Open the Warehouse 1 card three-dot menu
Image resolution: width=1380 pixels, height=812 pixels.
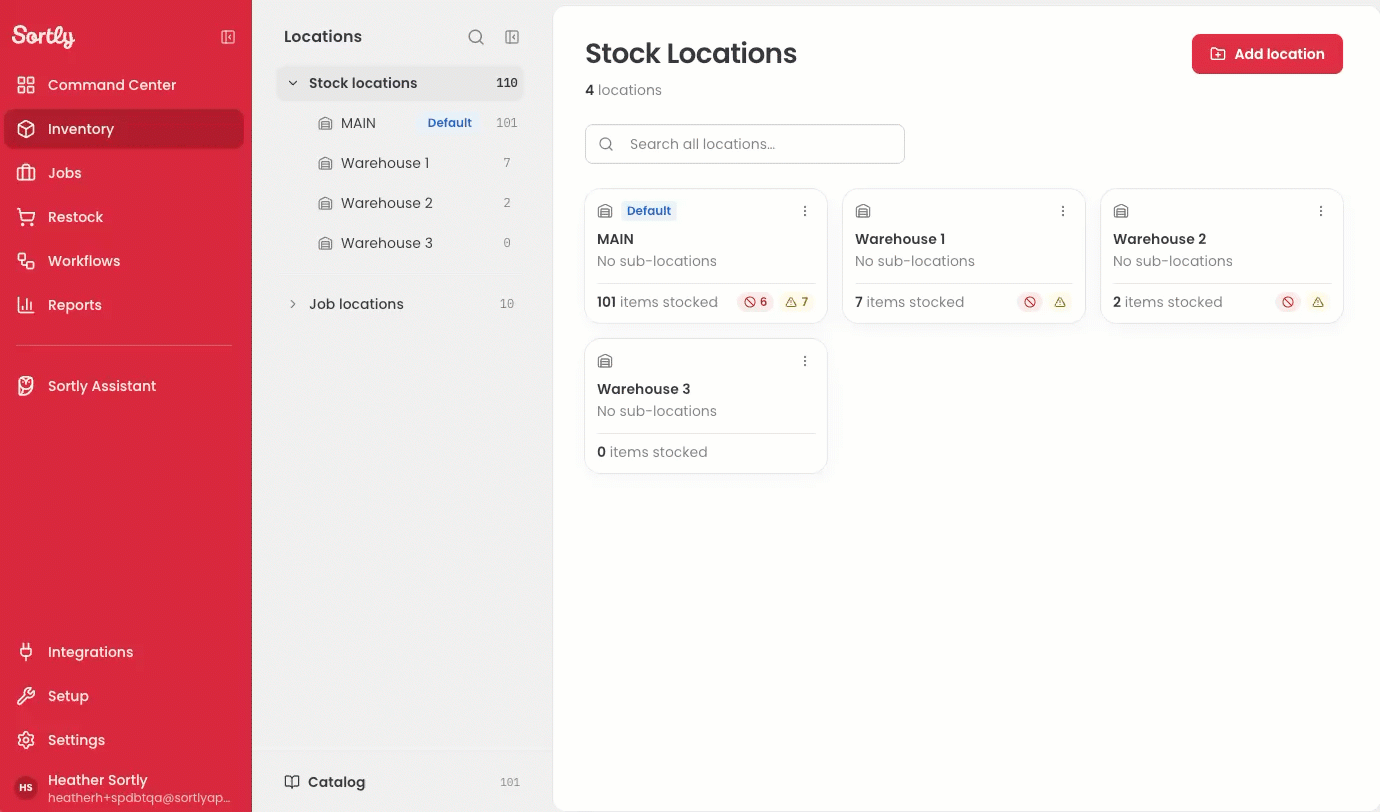1063,211
